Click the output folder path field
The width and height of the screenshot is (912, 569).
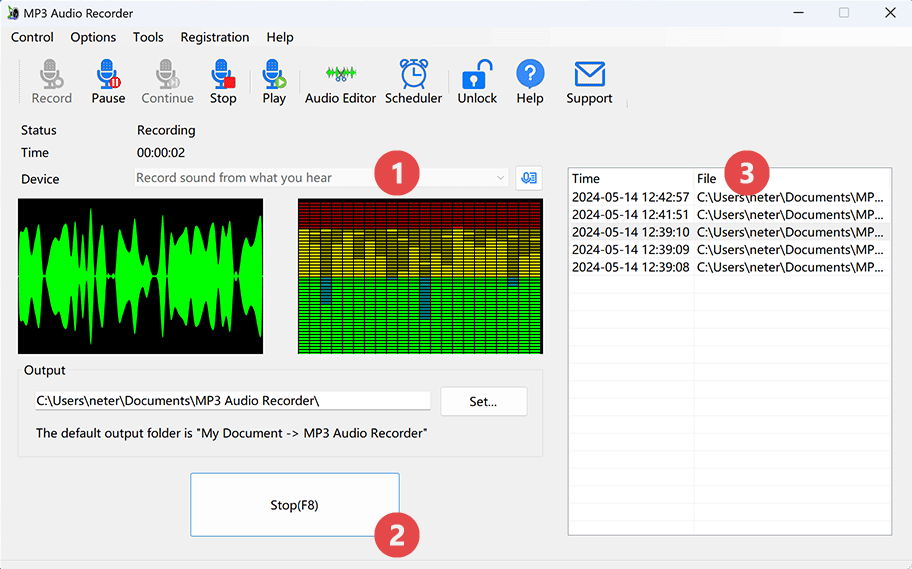coord(233,401)
